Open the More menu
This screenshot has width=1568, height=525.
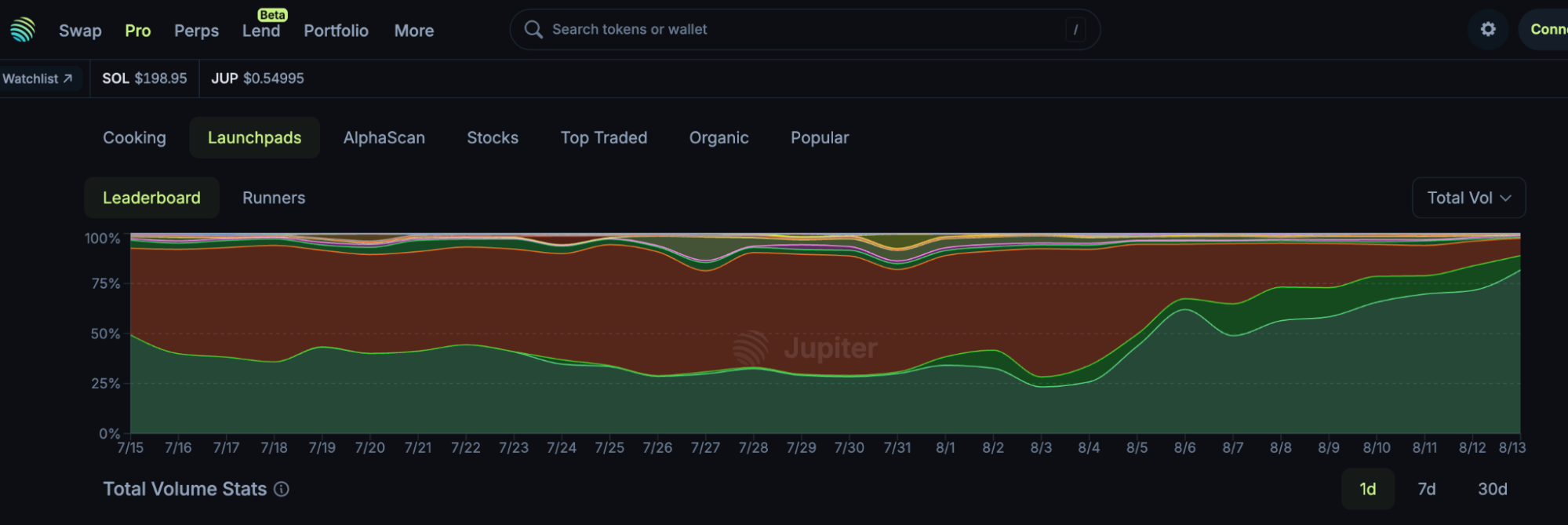pyautogui.click(x=414, y=31)
